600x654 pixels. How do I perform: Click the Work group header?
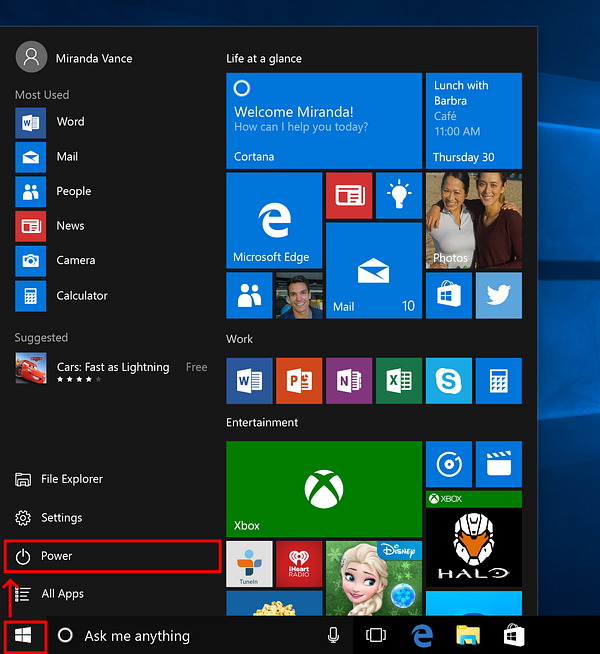click(x=239, y=339)
